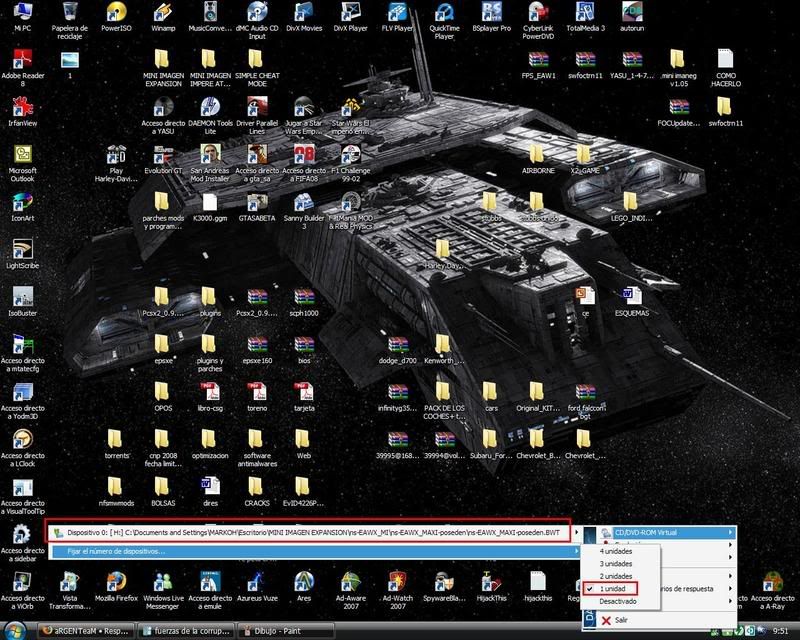Screen dimensions: 800x640
Task: Open the Ares desktop shortcut
Action: coord(304,586)
